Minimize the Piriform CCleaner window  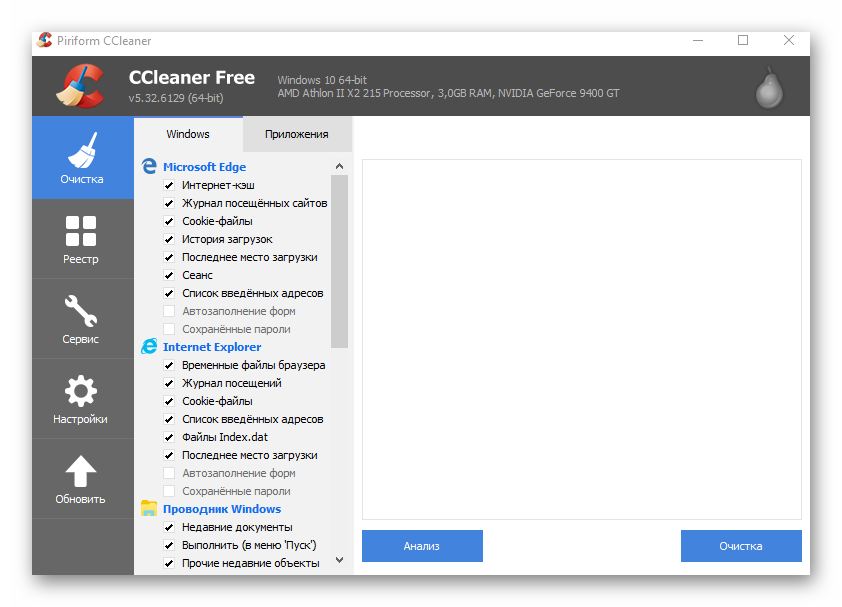(698, 40)
